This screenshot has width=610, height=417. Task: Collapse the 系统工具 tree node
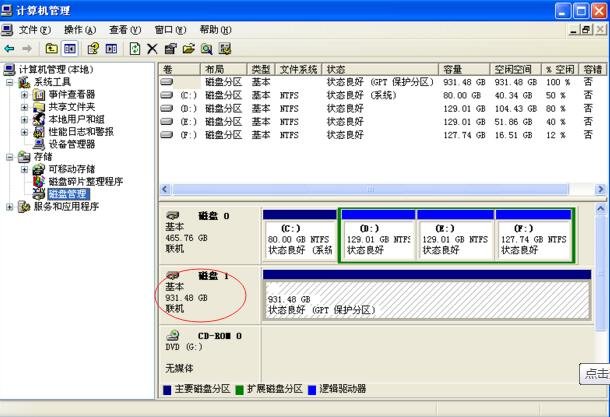(x=10, y=82)
